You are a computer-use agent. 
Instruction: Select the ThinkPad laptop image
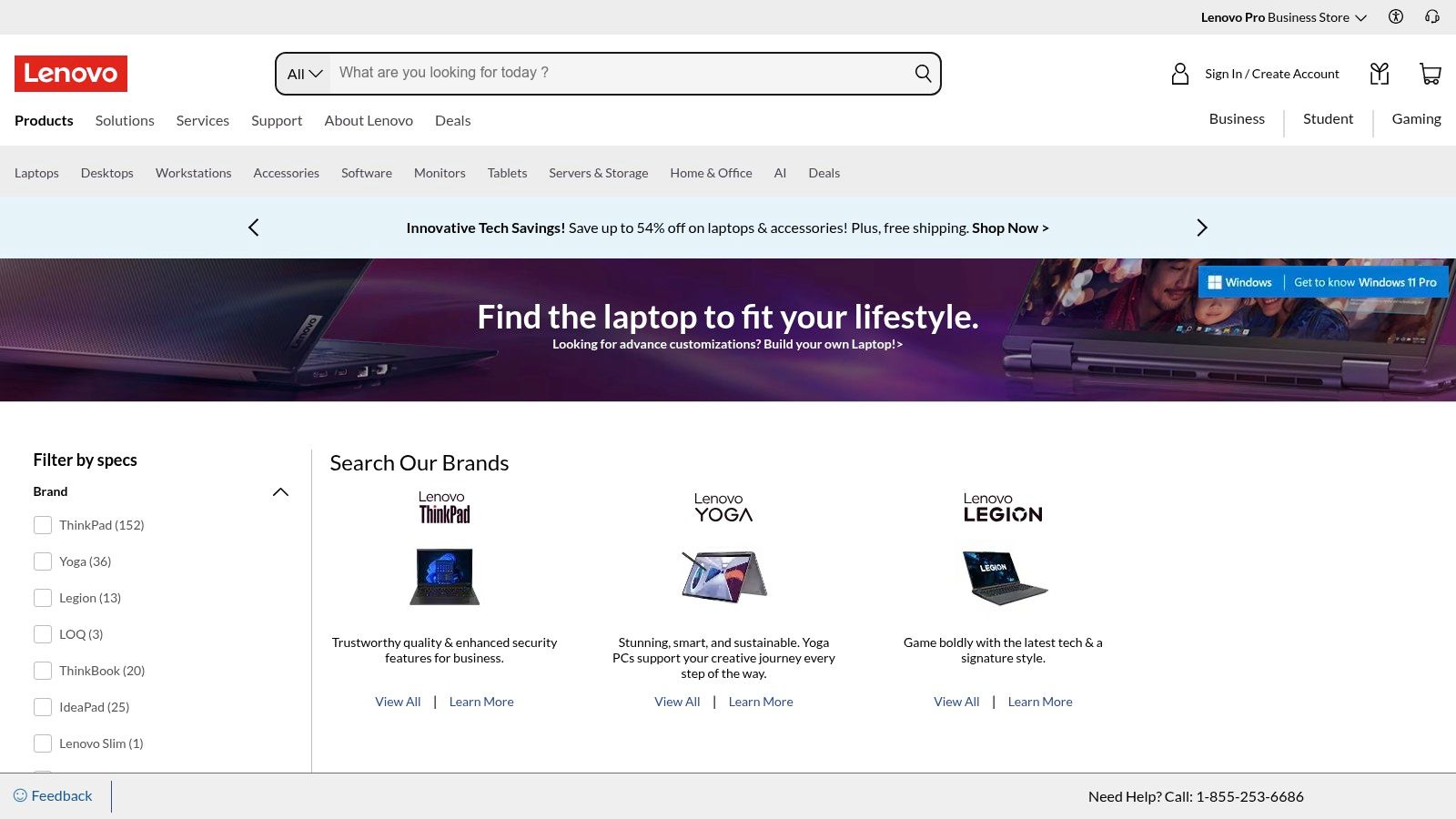pos(444,576)
